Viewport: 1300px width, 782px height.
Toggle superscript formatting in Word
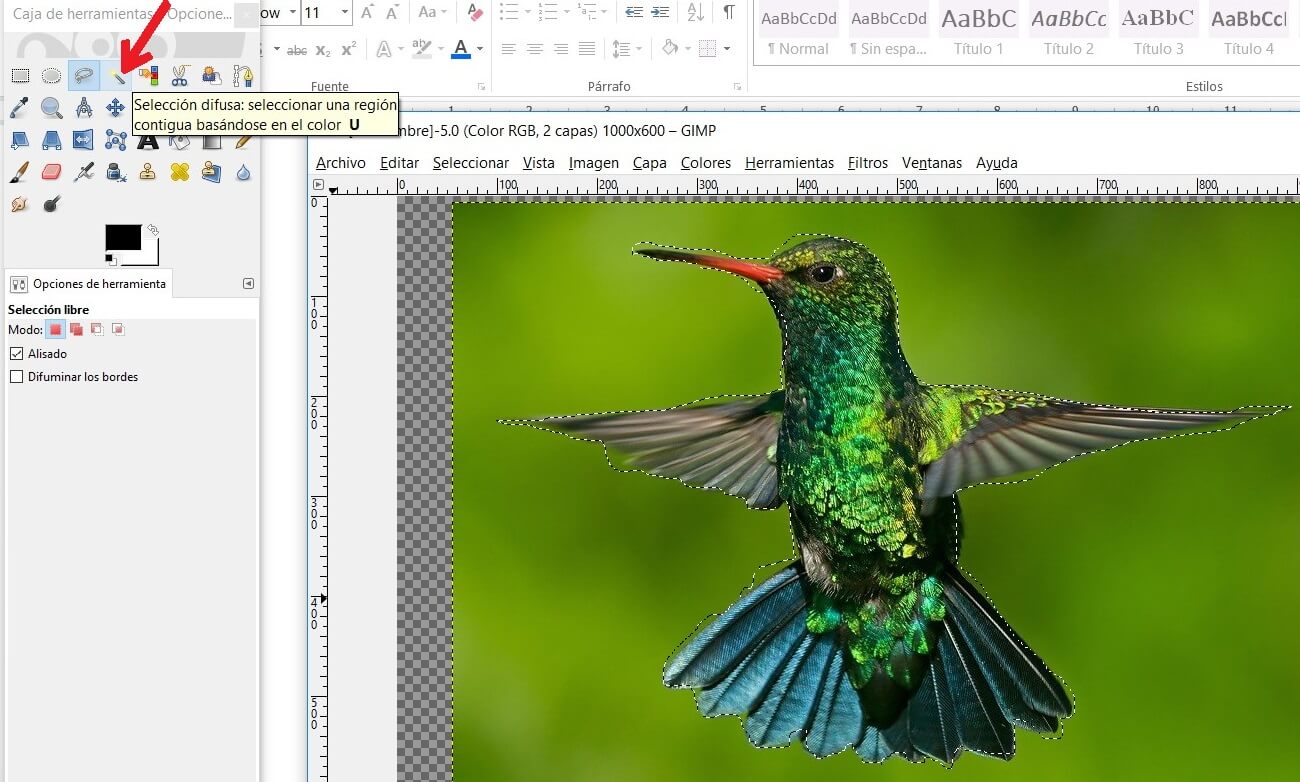click(x=348, y=50)
